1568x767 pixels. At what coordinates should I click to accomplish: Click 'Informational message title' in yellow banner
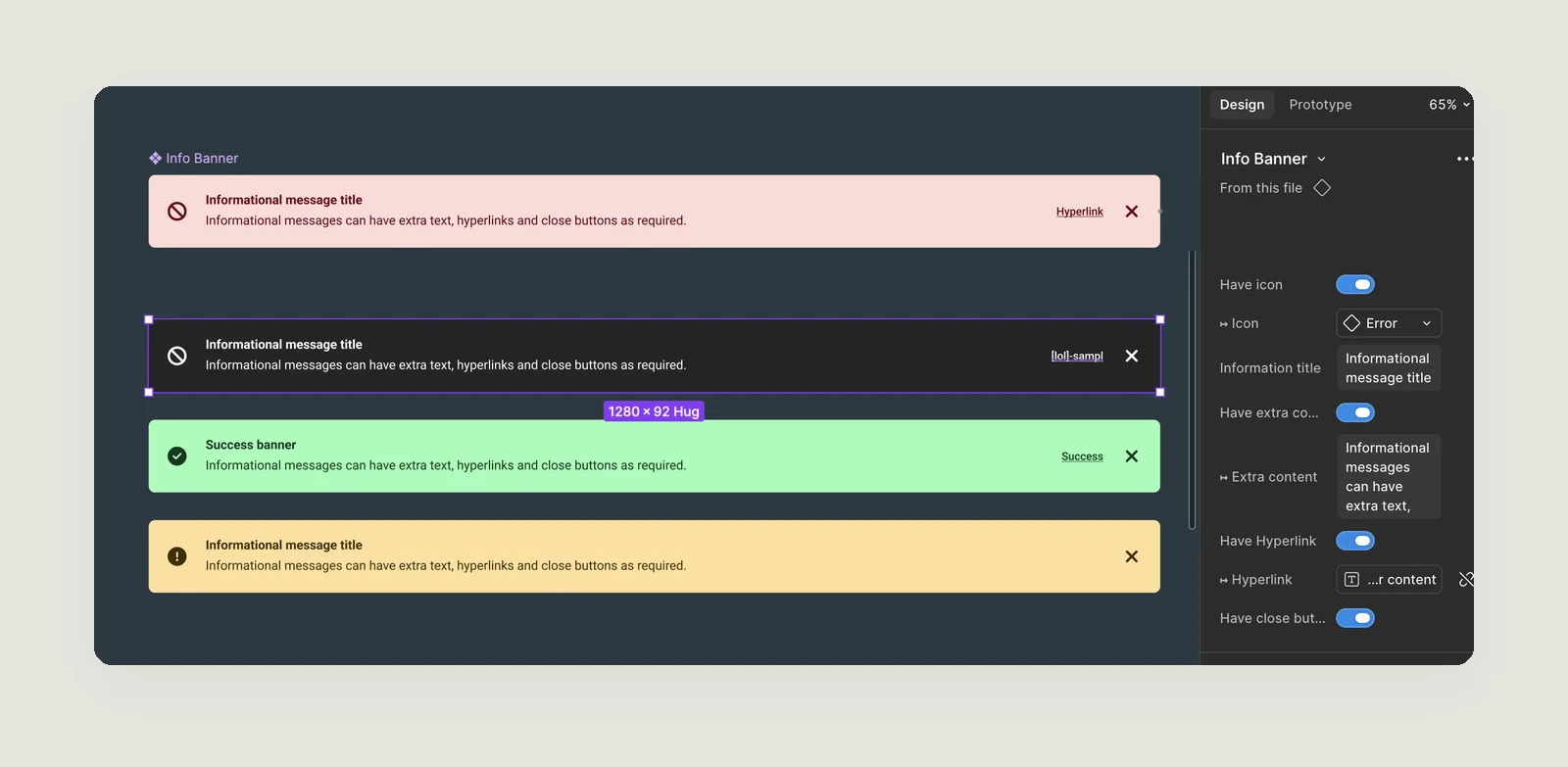point(284,546)
